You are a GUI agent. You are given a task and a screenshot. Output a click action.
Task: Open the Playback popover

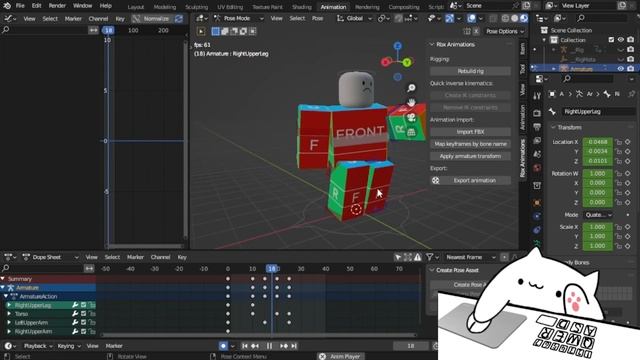pyautogui.click(x=38, y=346)
